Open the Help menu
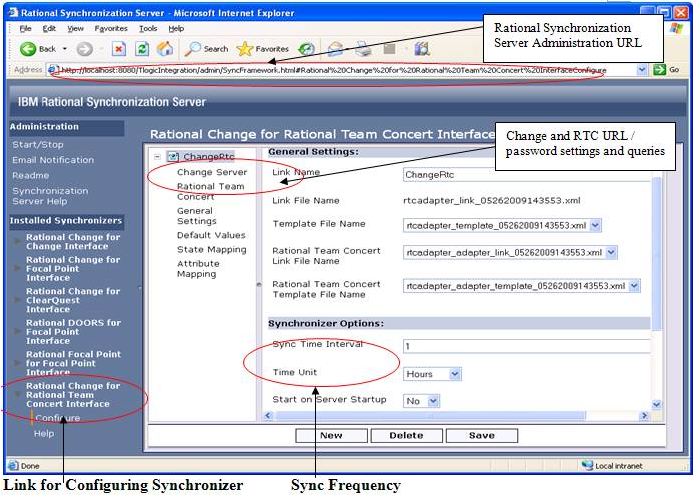This screenshot has height=495, width=696. pyautogui.click(x=176, y=28)
